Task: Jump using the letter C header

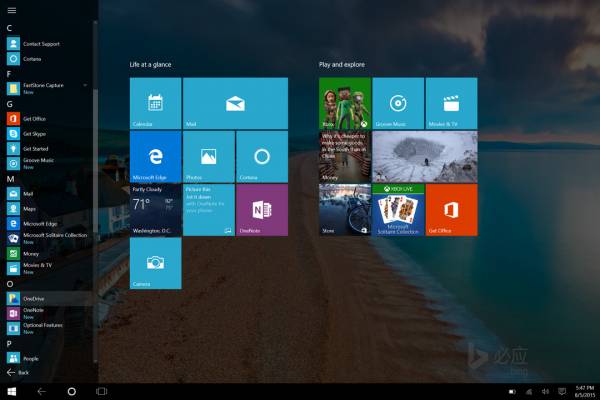Action: pyautogui.click(x=9, y=28)
